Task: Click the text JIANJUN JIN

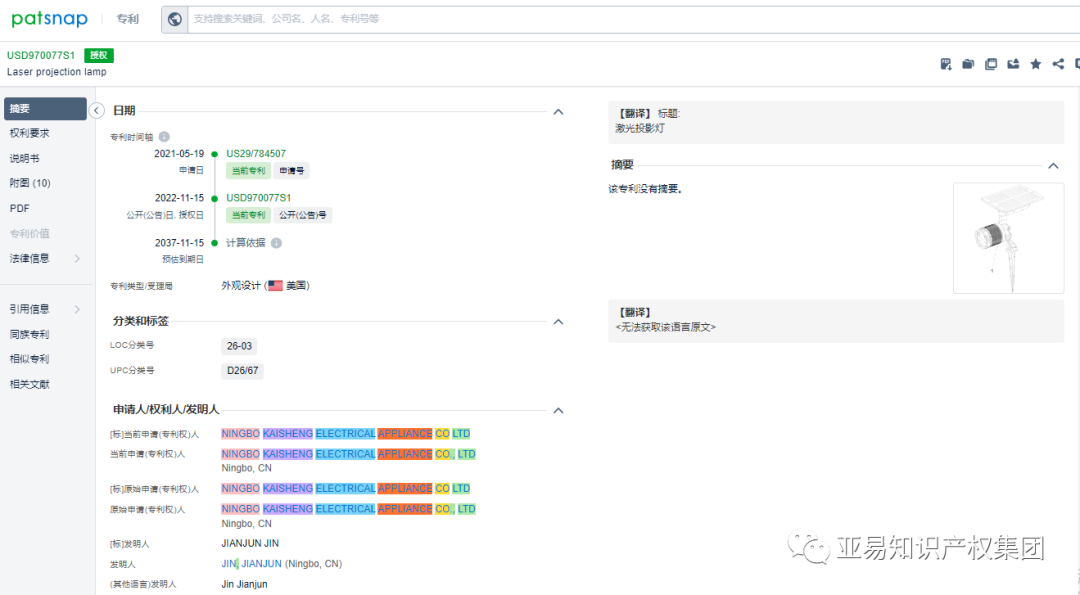Action: [250, 544]
